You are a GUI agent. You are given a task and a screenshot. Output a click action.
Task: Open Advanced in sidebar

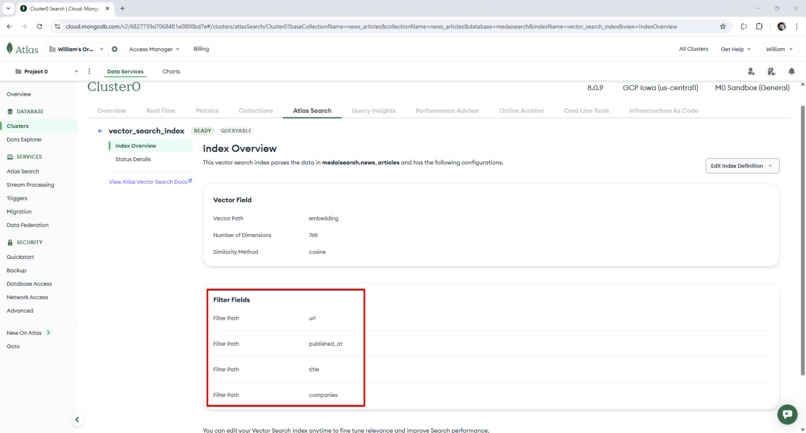(20, 310)
